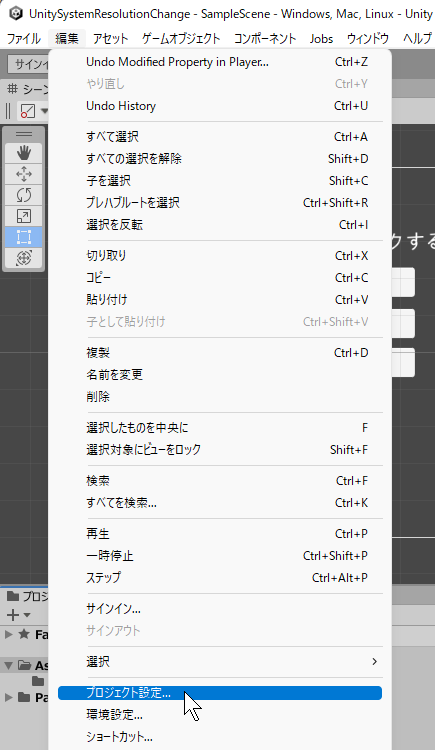Select the Rect tool

24,237
